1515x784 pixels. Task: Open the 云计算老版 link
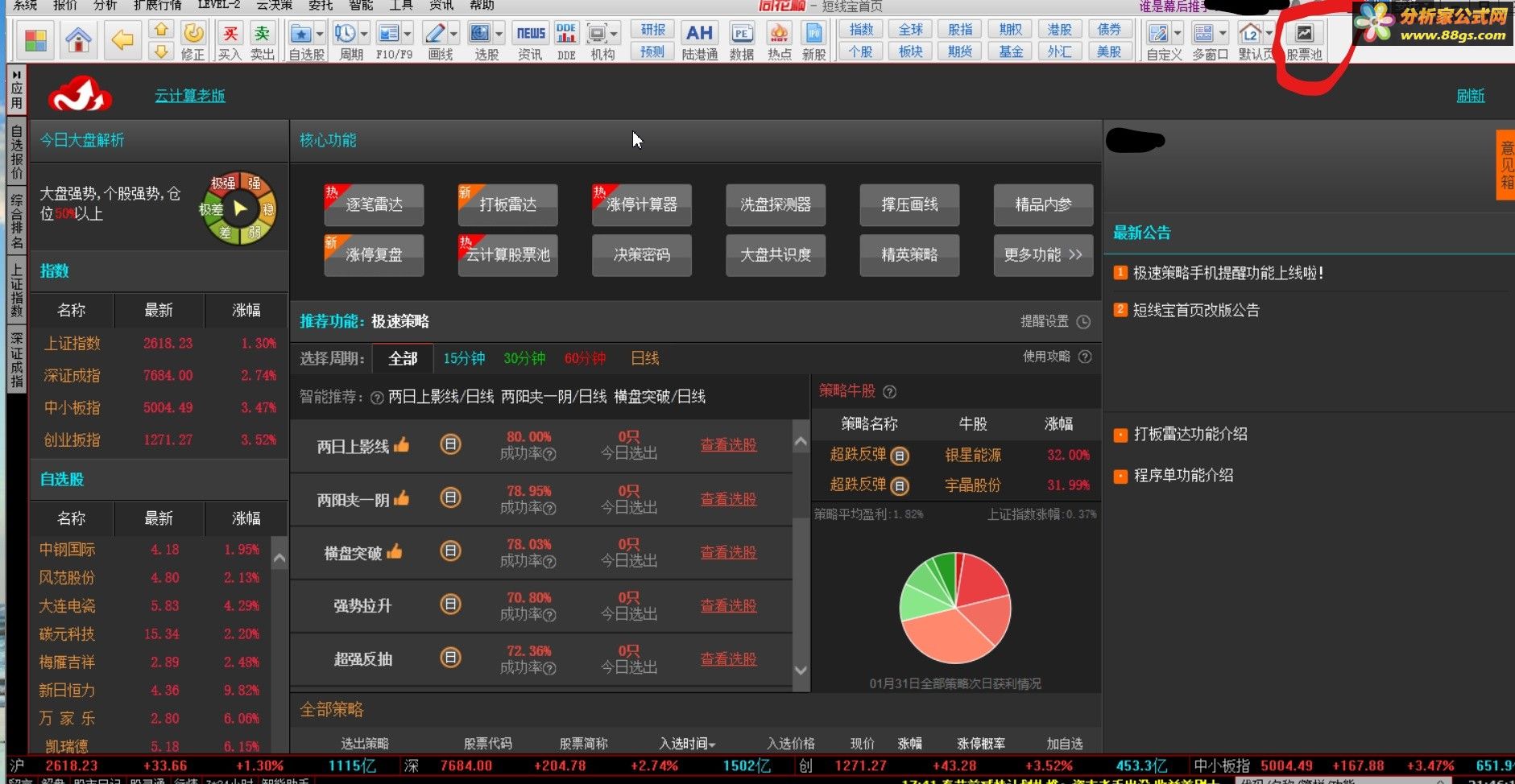[190, 96]
